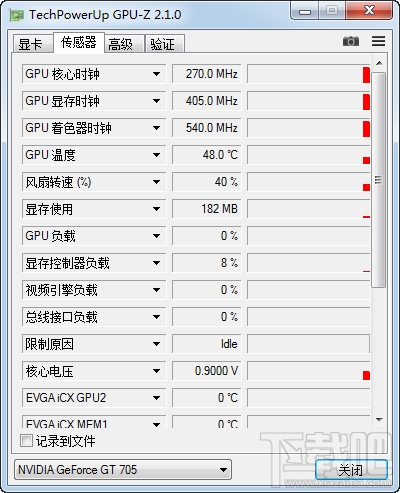The width and height of the screenshot is (400, 493).
Task: Click the scrollbar down arrow
Action: tap(379, 419)
